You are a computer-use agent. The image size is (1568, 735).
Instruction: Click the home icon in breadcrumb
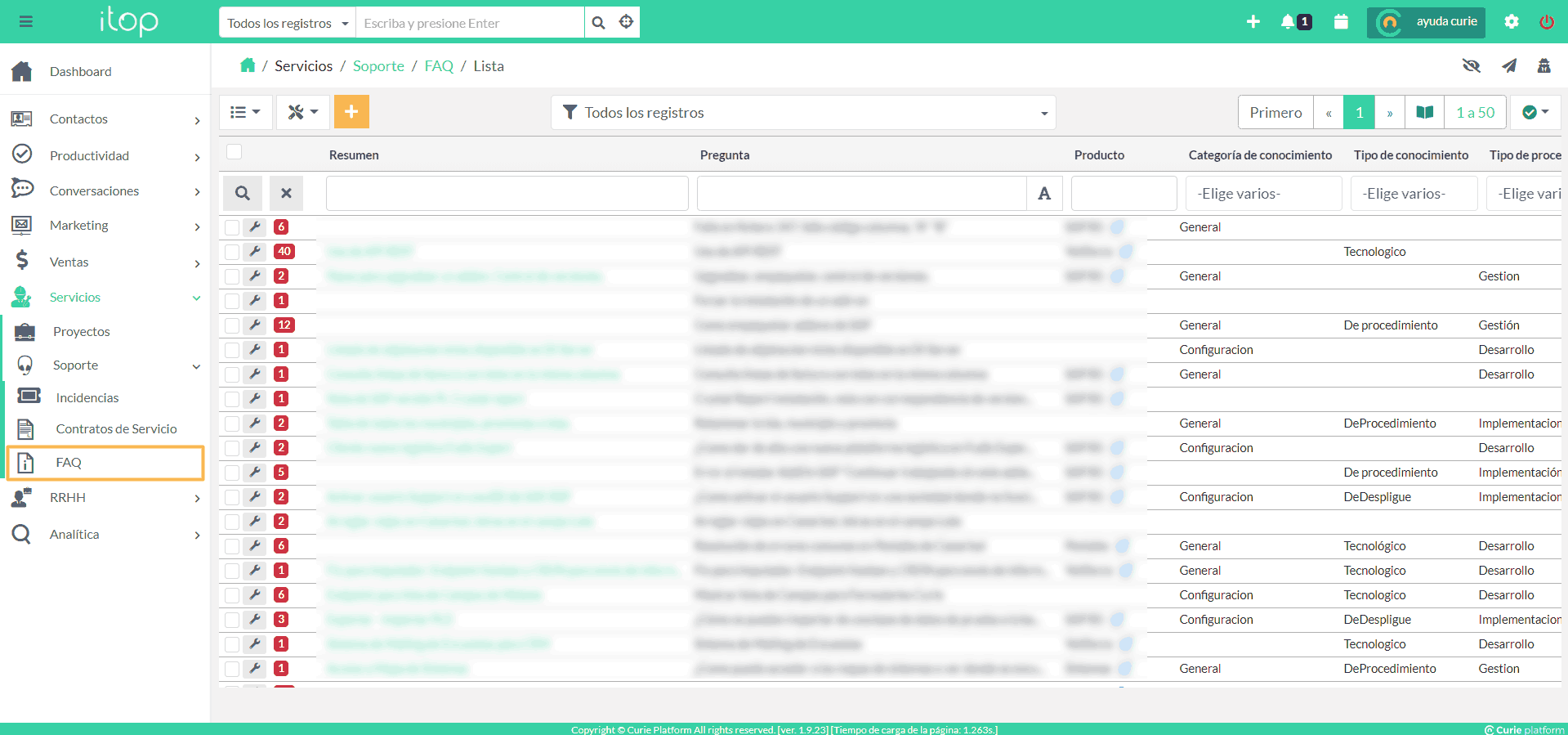248,65
